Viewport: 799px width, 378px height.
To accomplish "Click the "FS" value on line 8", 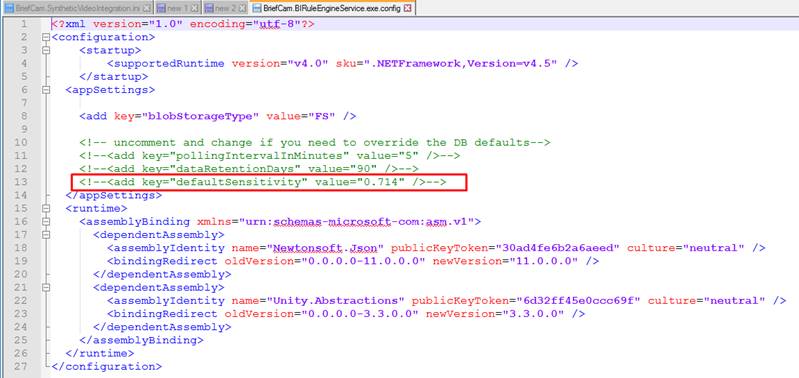I will 321,116.
